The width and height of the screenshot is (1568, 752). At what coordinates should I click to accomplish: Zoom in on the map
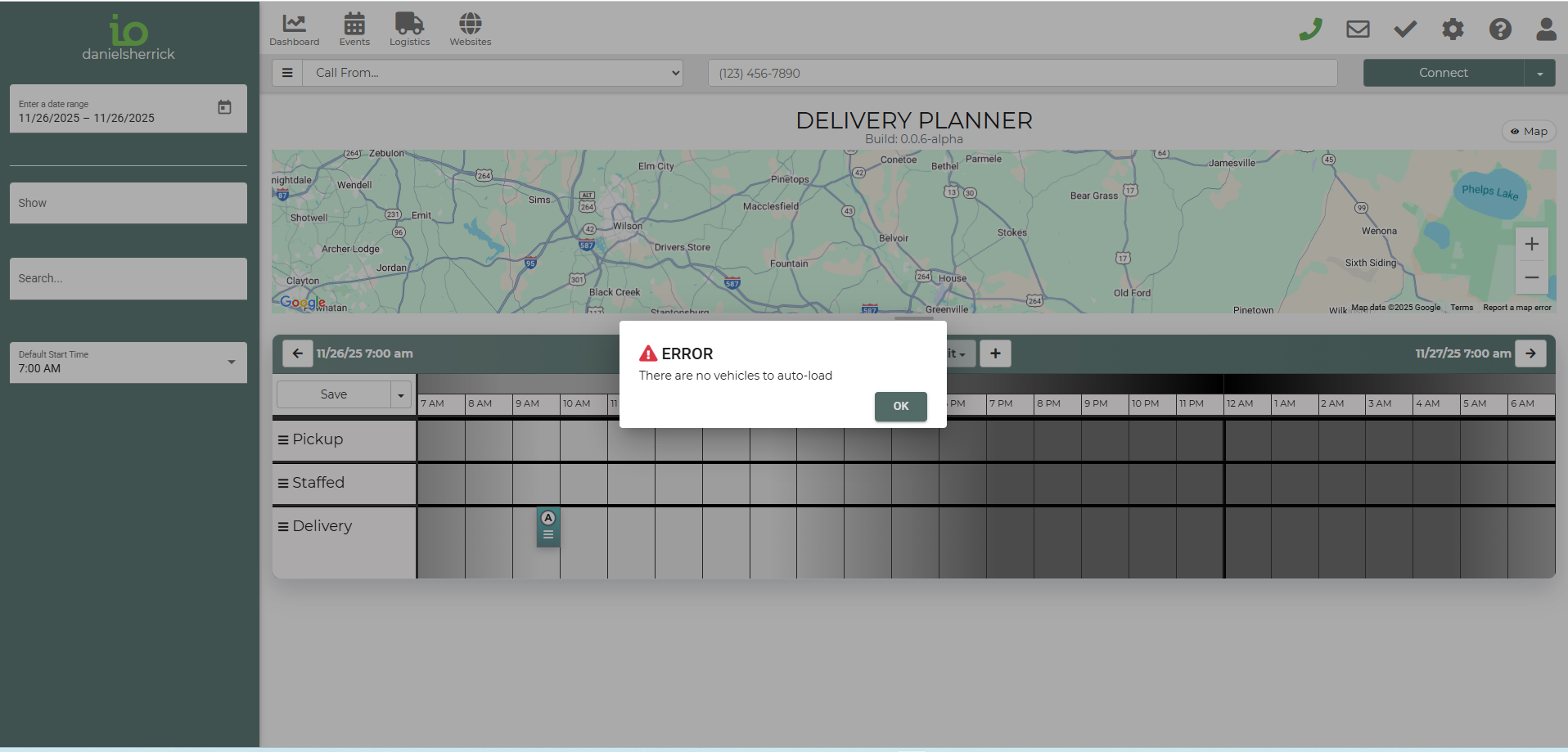pyautogui.click(x=1531, y=245)
